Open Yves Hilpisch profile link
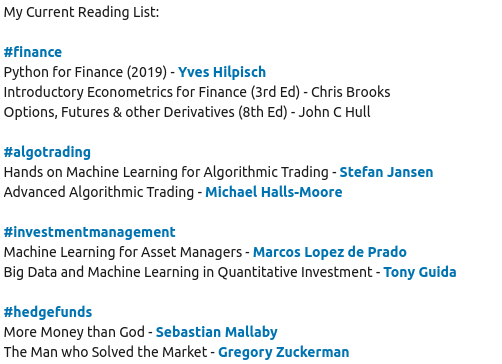This screenshot has width=502, height=364. [x=222, y=72]
